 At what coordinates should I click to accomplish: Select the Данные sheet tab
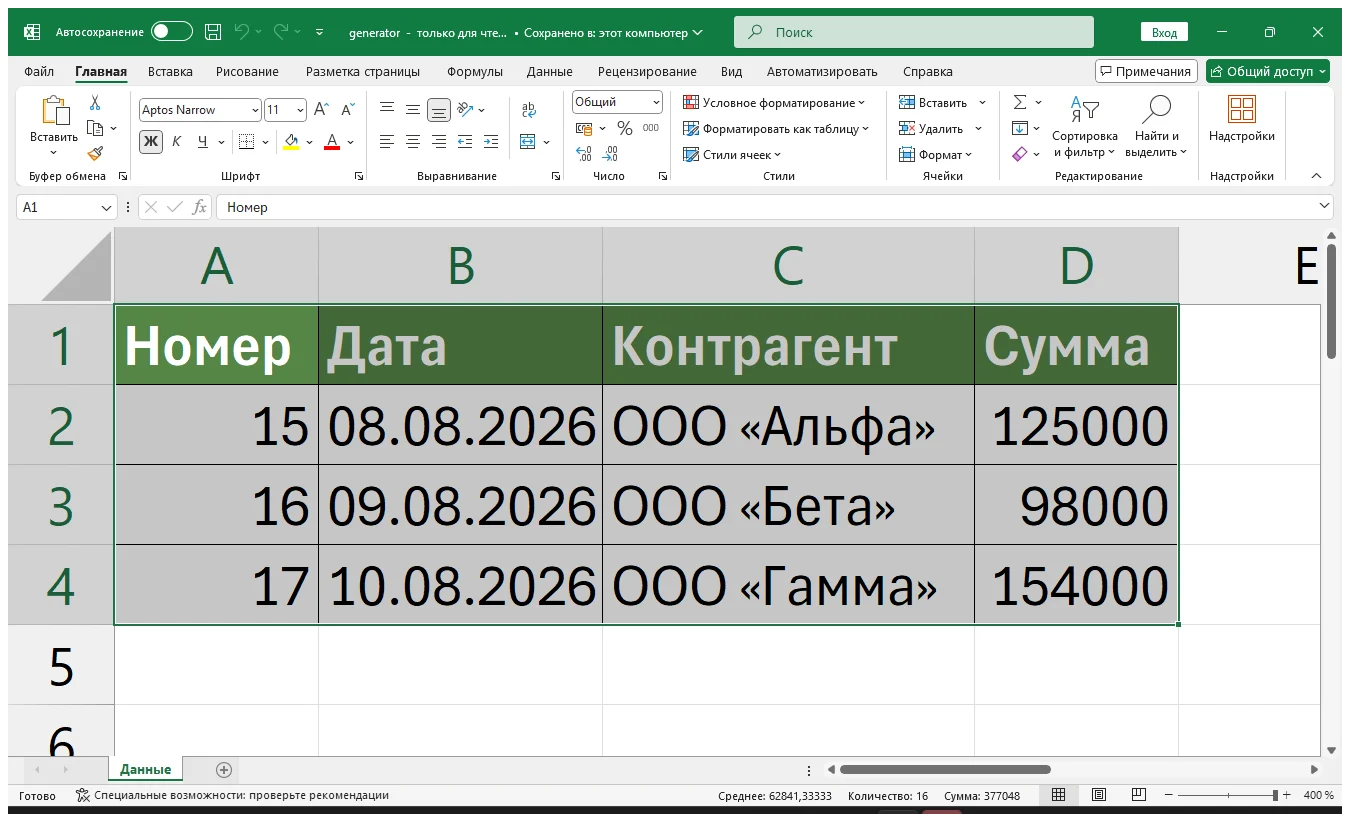pos(145,770)
